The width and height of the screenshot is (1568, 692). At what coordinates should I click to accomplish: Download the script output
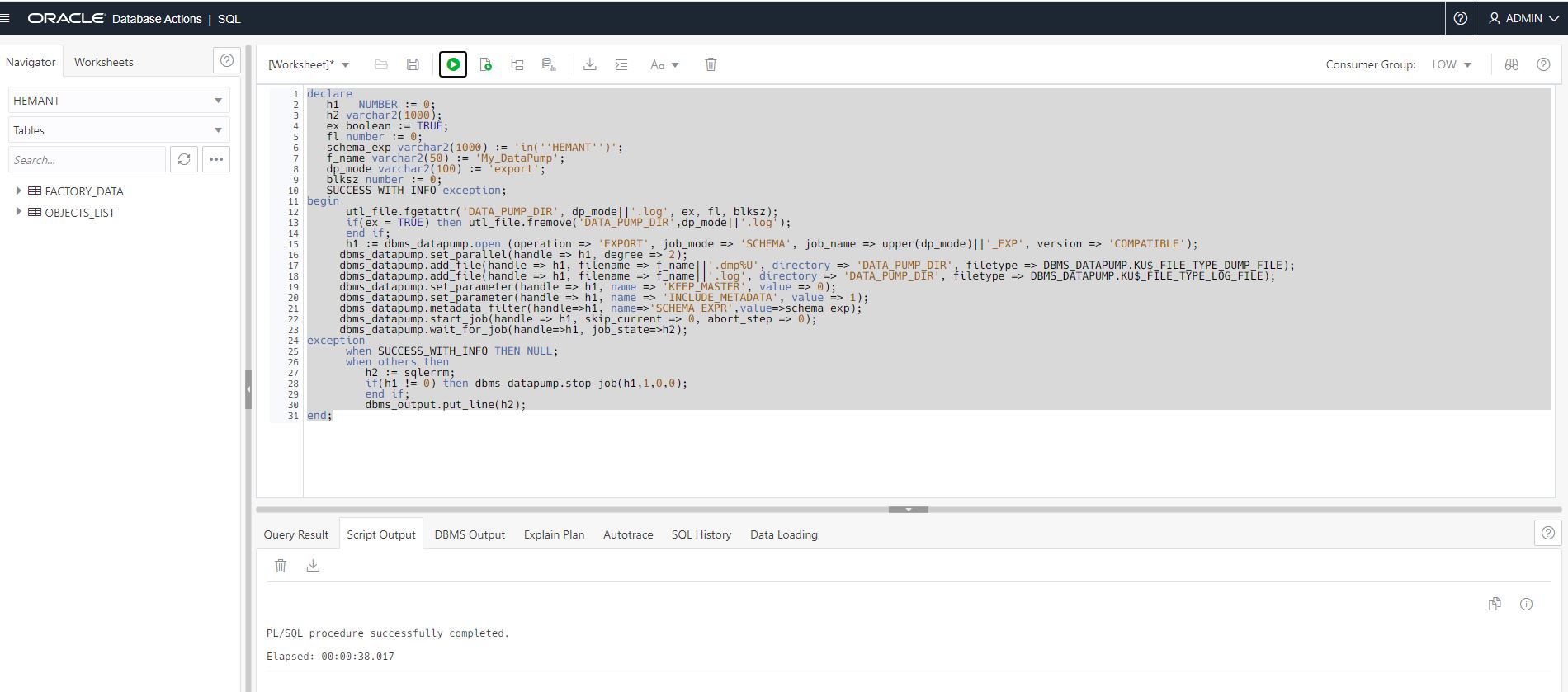click(x=313, y=566)
